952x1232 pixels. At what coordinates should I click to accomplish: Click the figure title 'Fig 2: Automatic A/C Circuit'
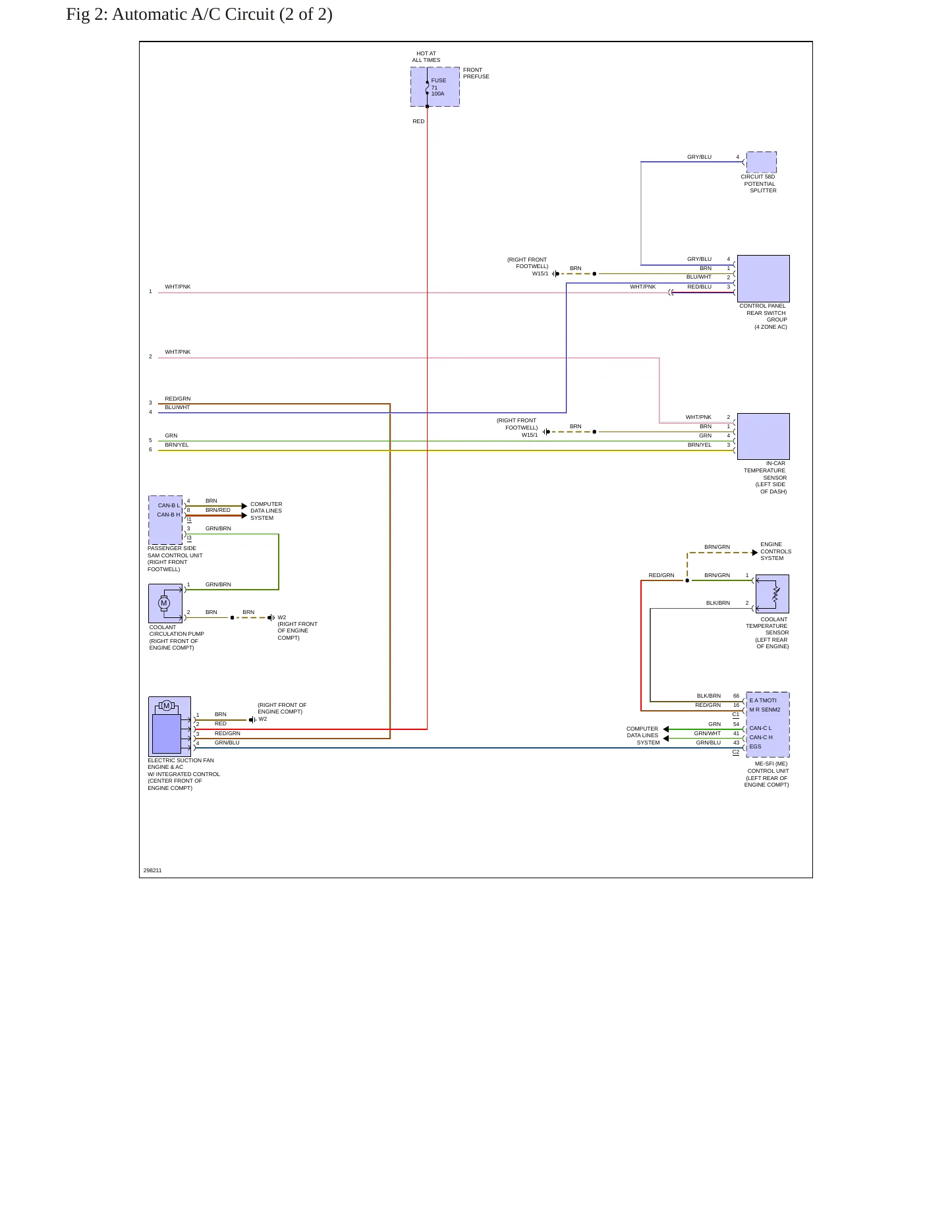pos(199,14)
